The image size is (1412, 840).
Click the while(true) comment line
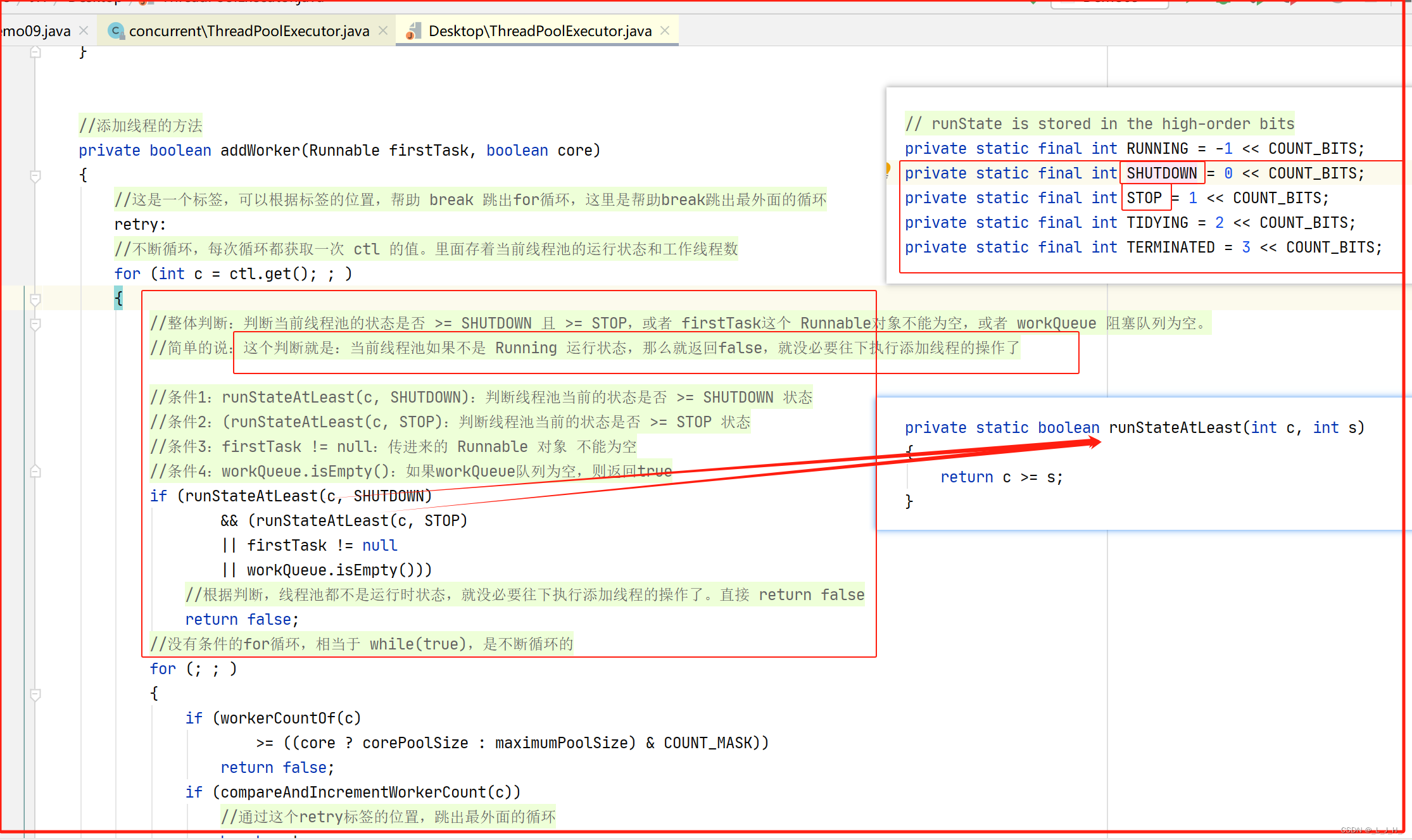pyautogui.click(x=362, y=644)
